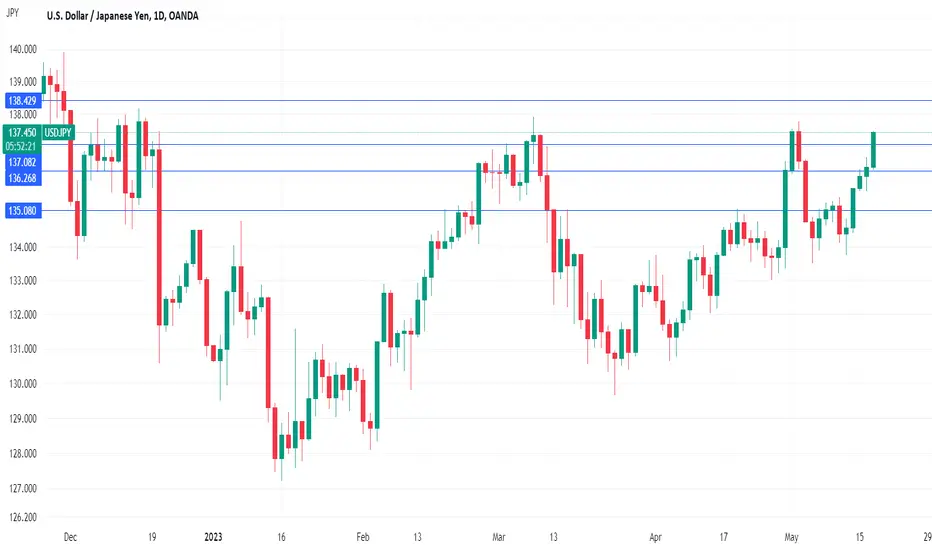Click the May label on time axis
This screenshot has height=550, width=932.
pyautogui.click(x=791, y=537)
